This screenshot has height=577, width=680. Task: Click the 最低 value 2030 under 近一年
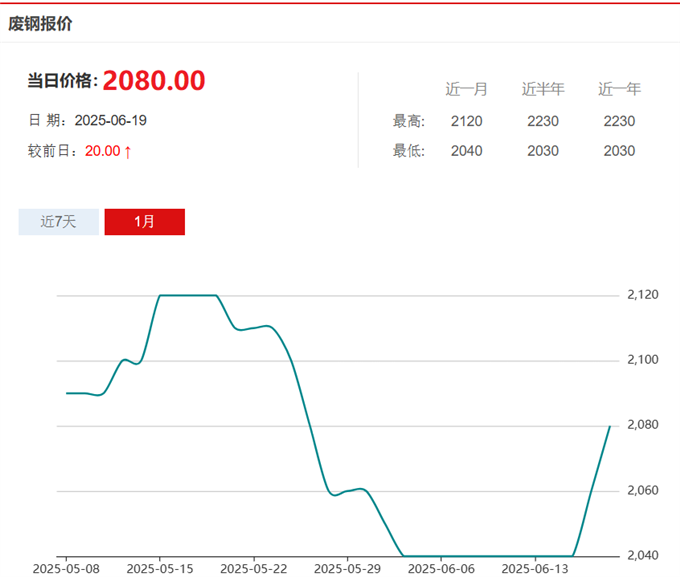(619, 151)
